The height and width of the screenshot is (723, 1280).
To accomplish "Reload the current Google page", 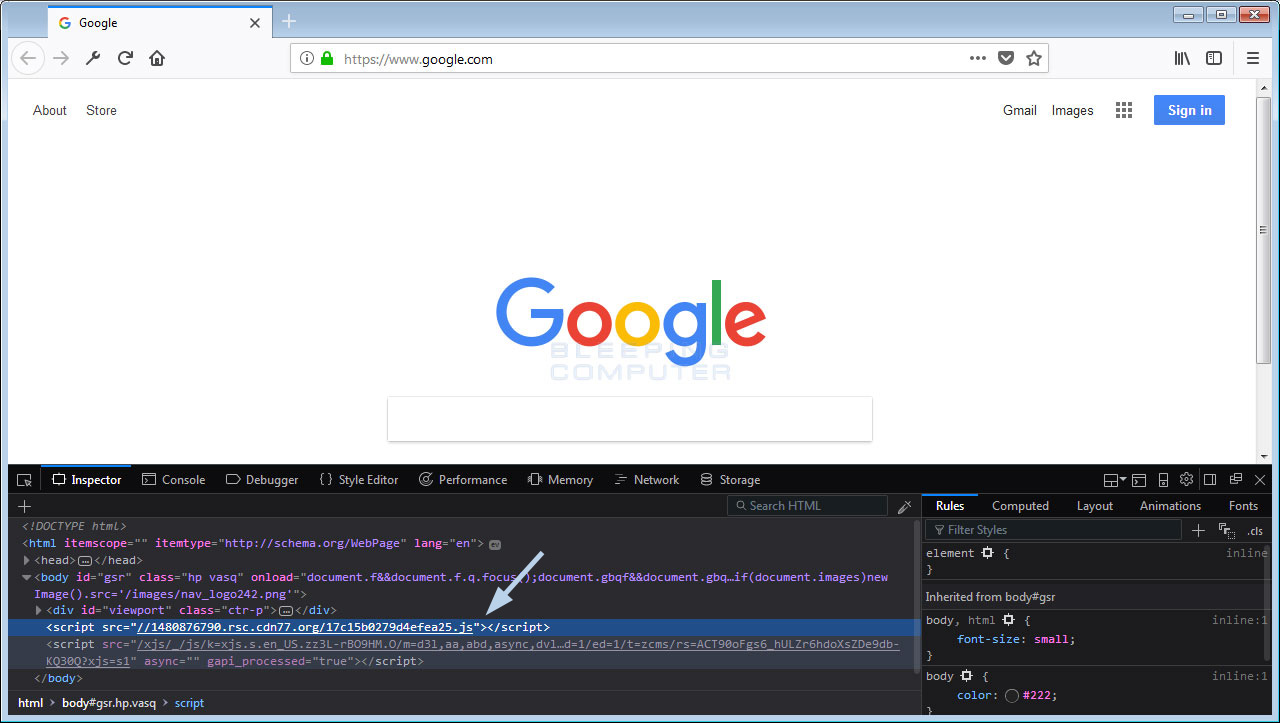I will point(125,58).
